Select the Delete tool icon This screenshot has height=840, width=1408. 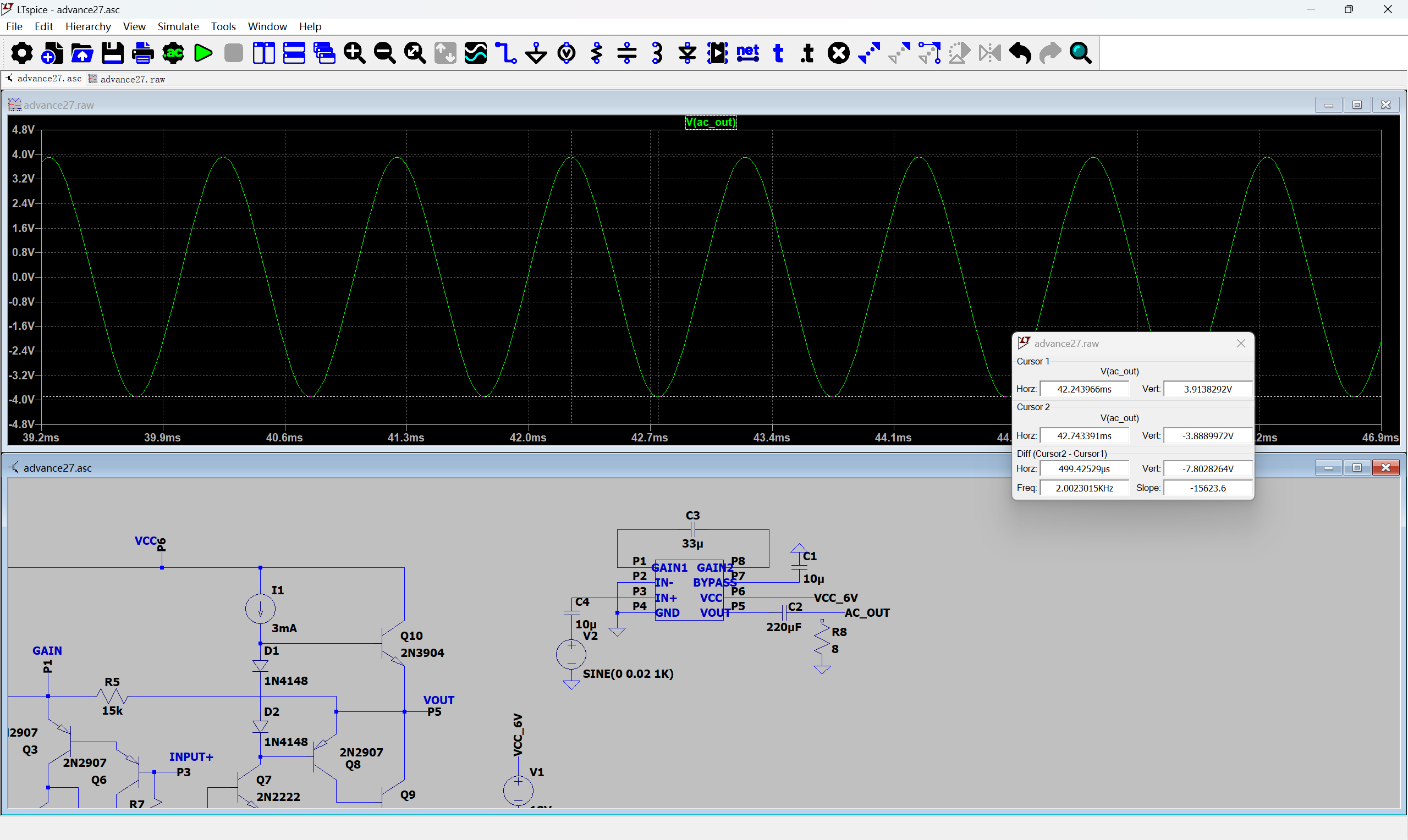[838, 53]
